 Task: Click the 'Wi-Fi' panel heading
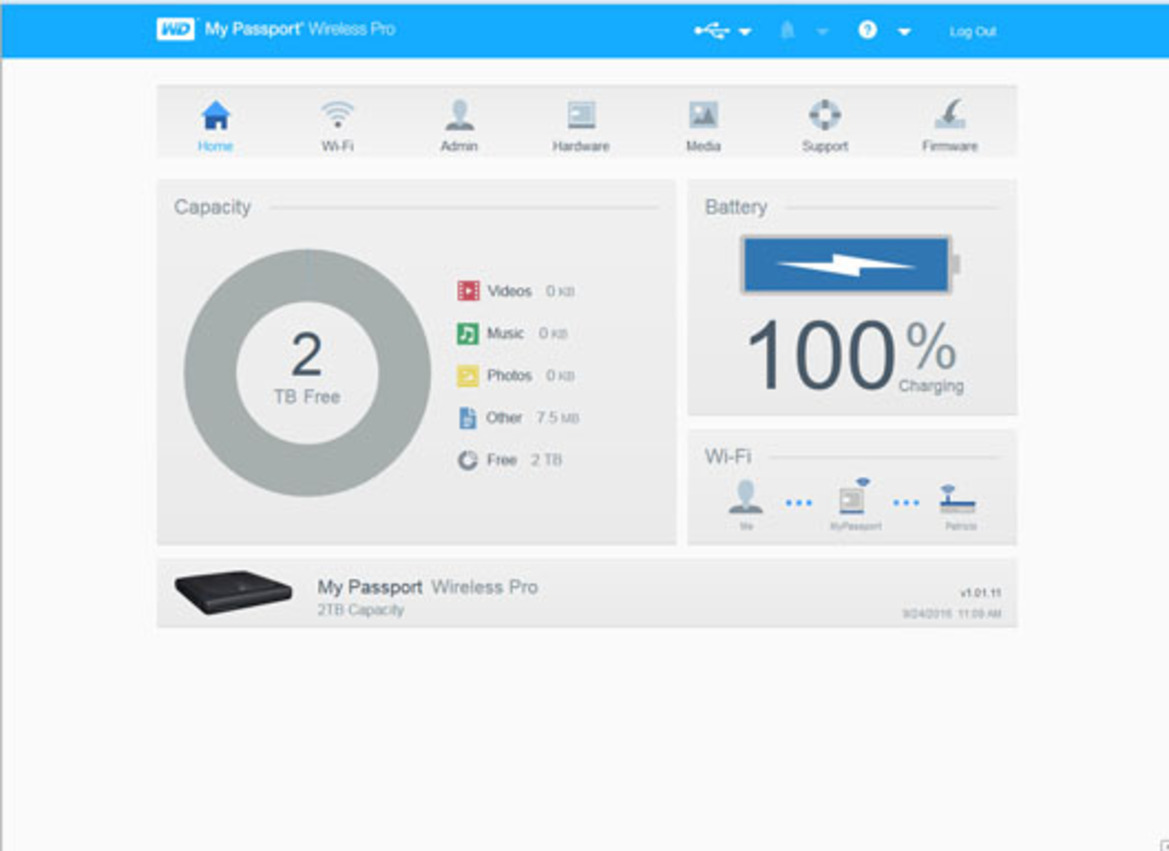[728, 456]
